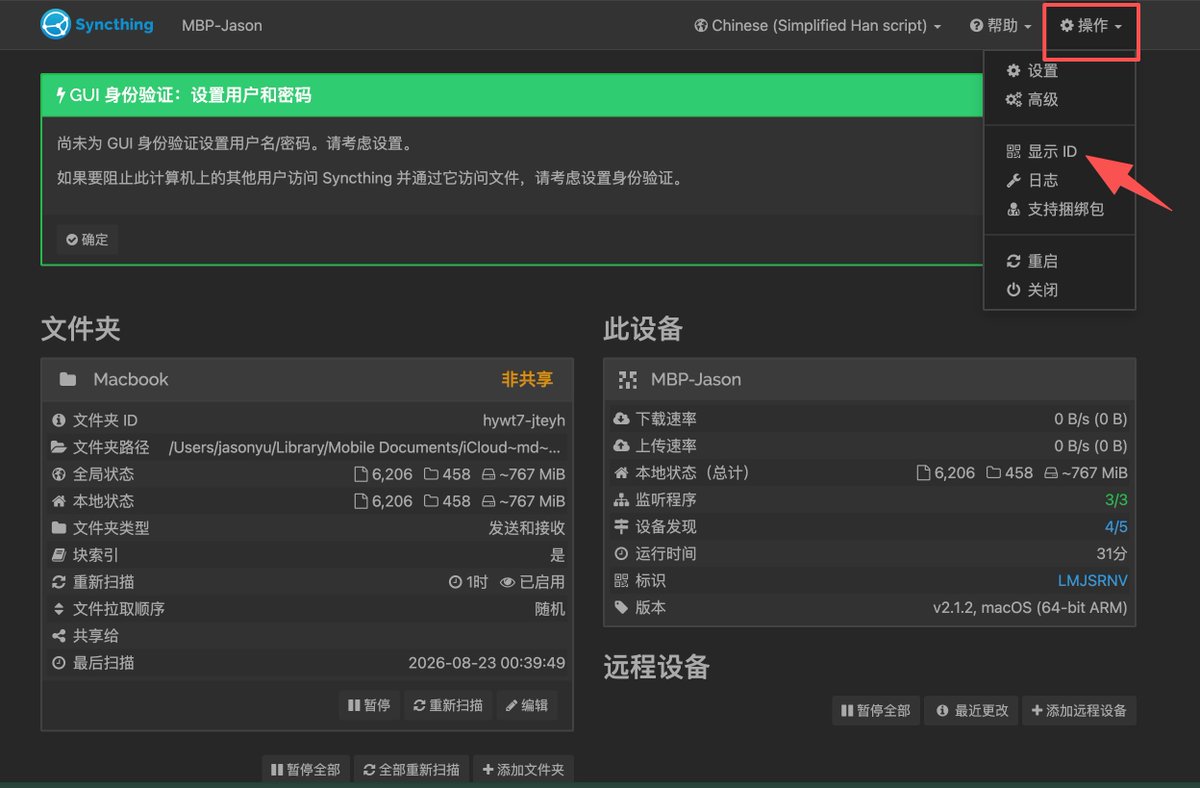This screenshot has width=1200, height=788.
Task: Click the share icon by 共享给
Action: click(59, 636)
